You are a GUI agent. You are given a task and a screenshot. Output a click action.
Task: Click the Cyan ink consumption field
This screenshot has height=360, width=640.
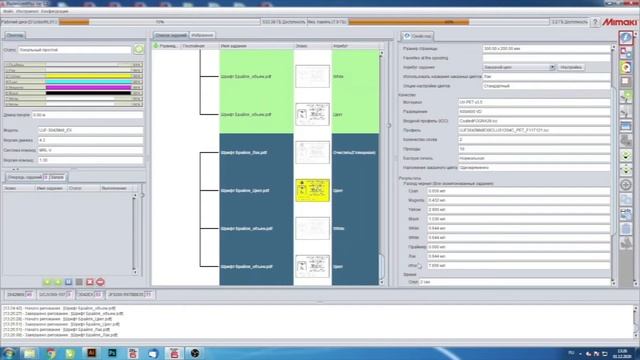tap(518, 191)
